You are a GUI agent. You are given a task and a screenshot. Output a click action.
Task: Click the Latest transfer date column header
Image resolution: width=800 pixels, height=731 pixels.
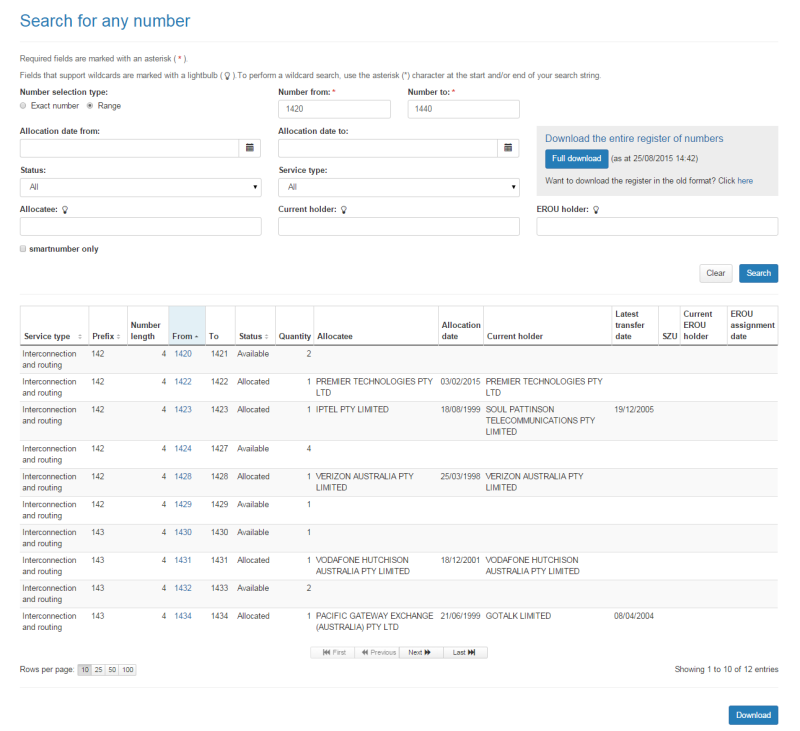(635, 326)
